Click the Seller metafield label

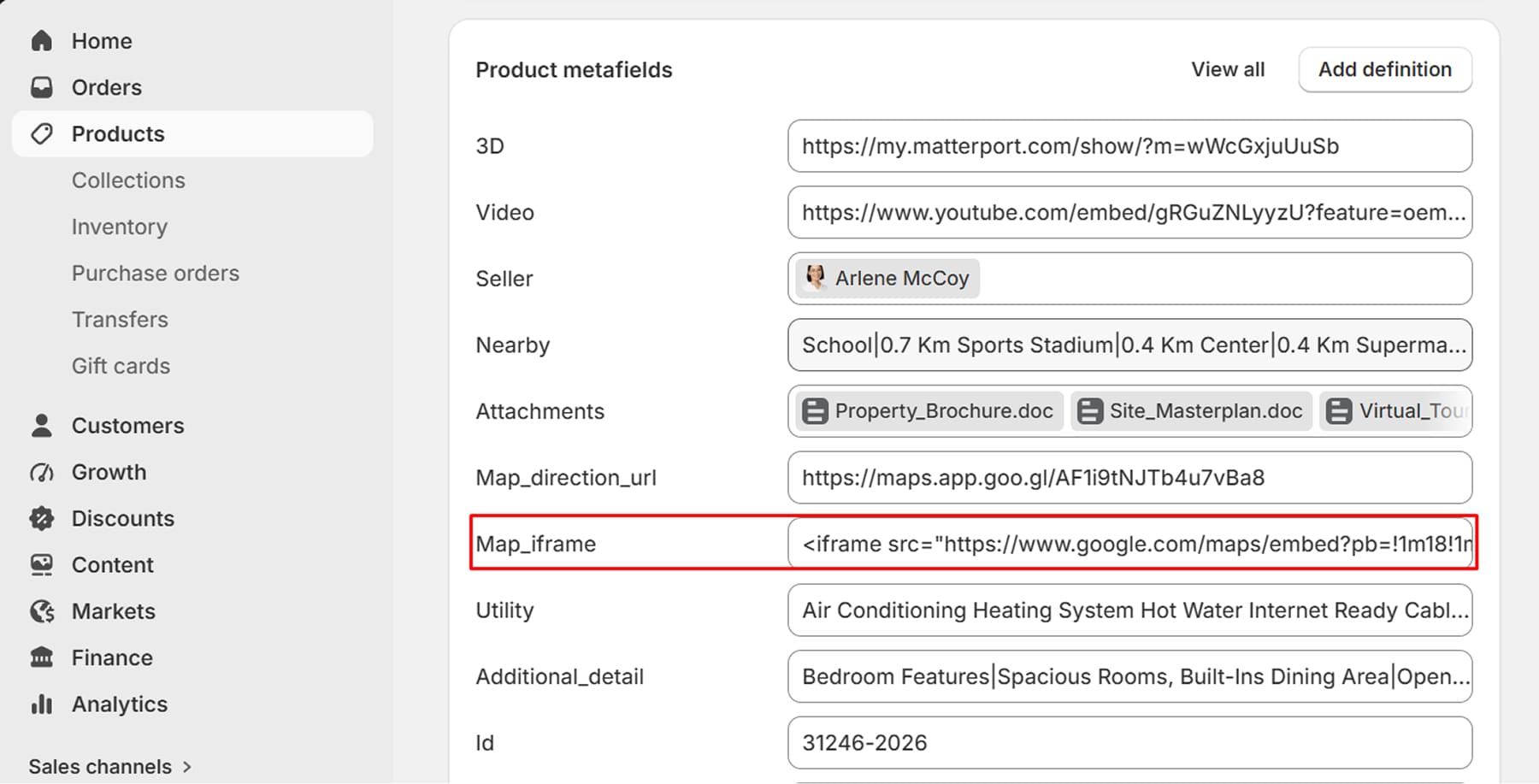(x=504, y=279)
